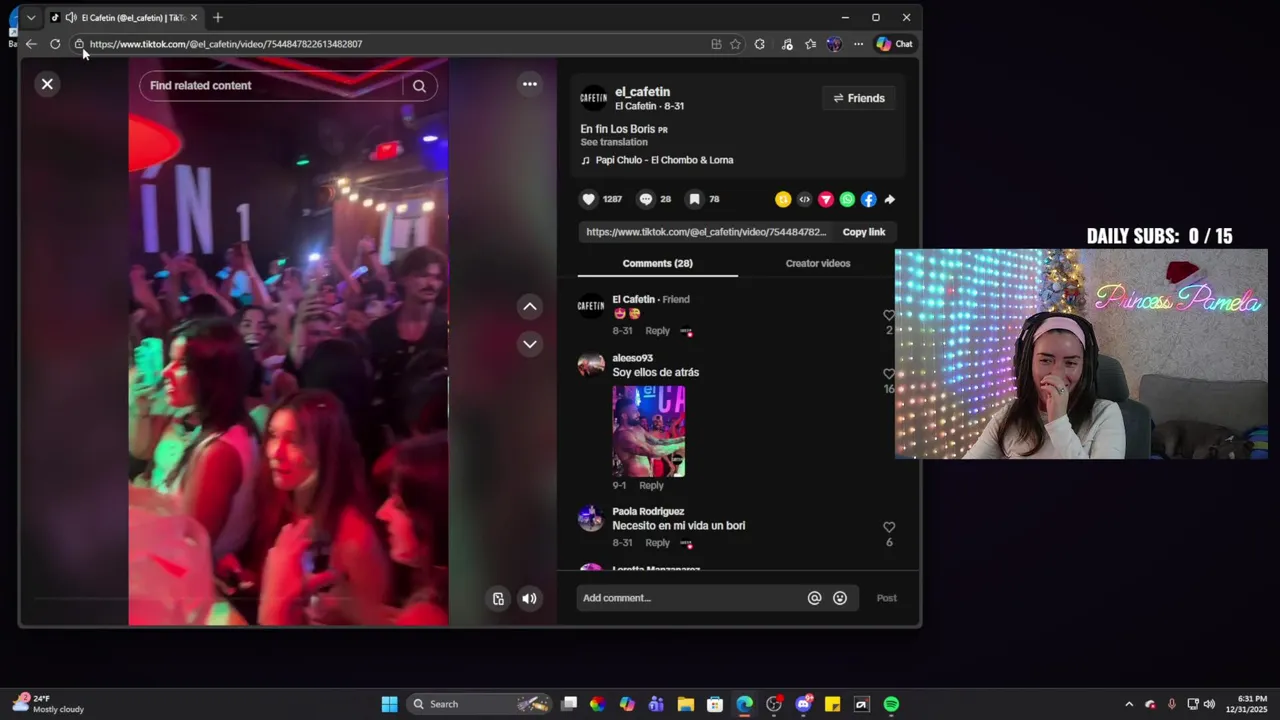Insert a mention with @ icon
Screen dimensions: 1280x720
click(x=814, y=598)
